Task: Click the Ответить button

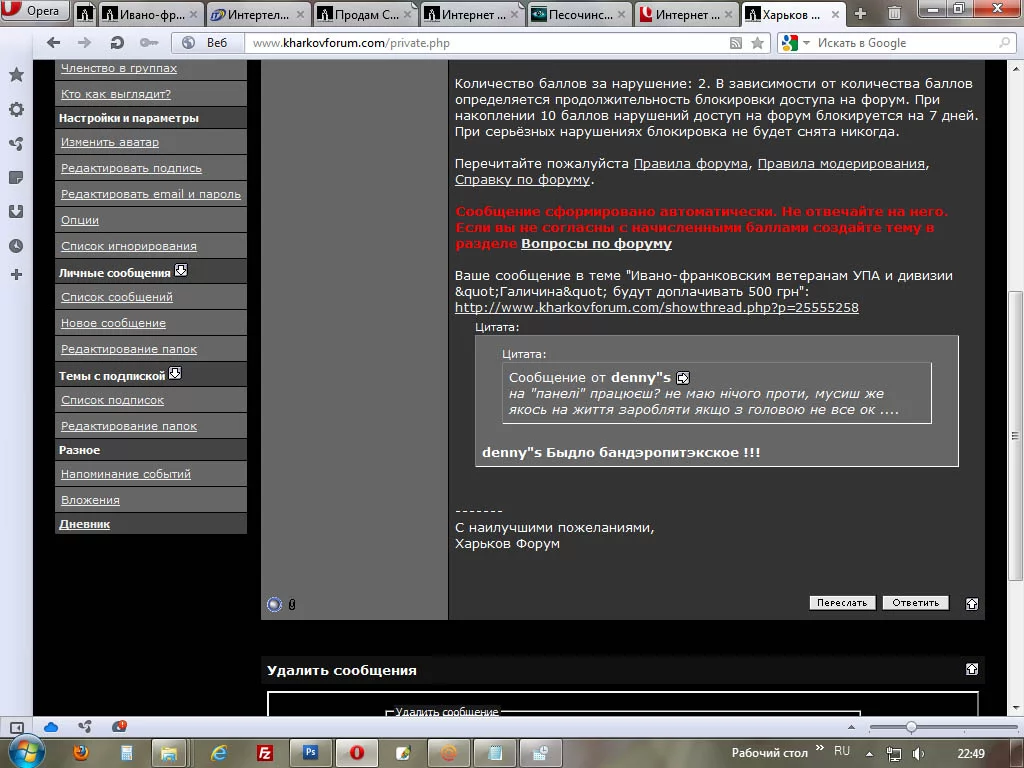Action: point(916,603)
